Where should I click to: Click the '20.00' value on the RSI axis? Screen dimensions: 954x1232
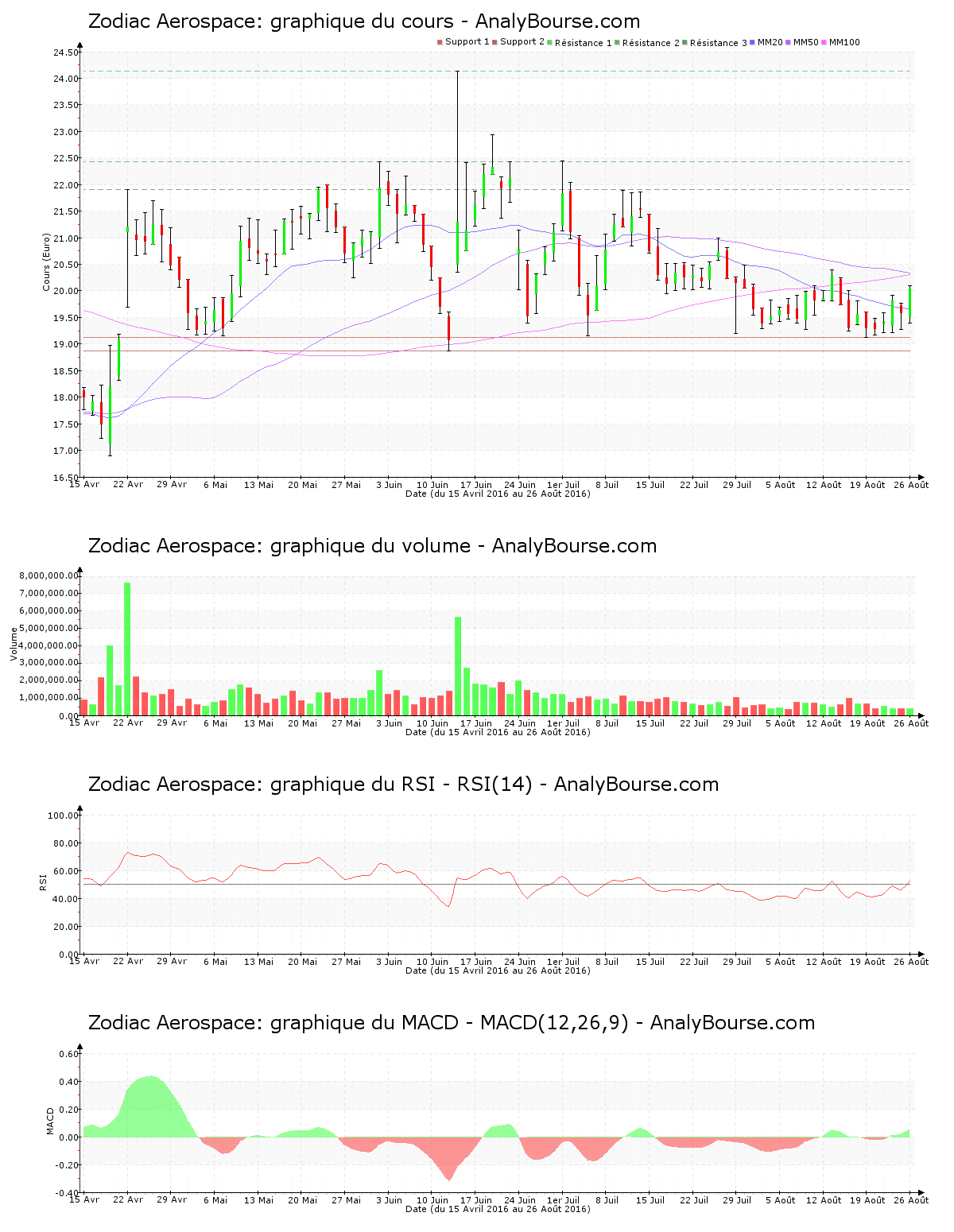tap(66, 927)
